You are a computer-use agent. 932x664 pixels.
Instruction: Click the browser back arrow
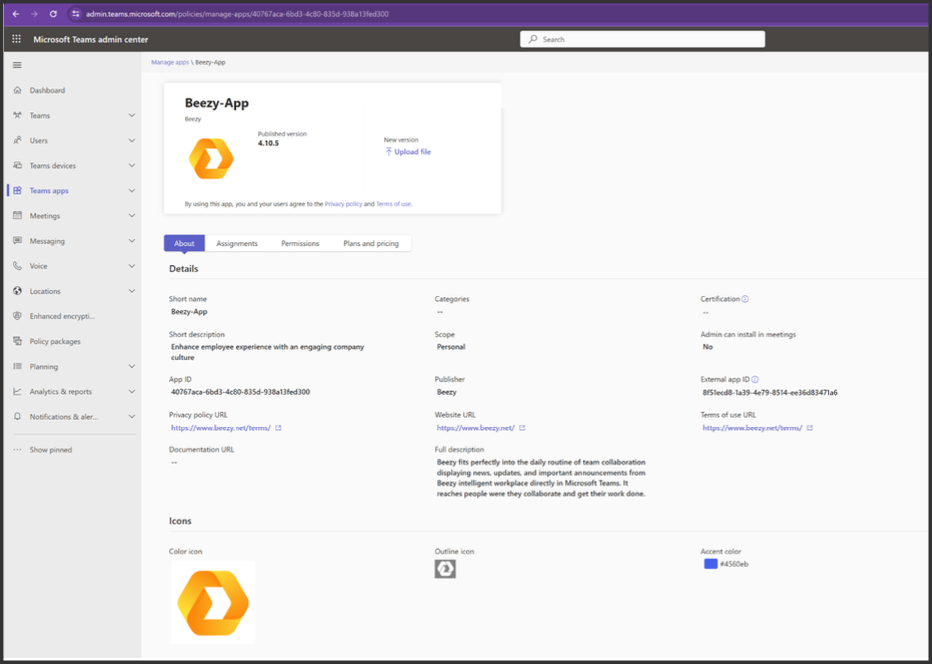(16, 14)
